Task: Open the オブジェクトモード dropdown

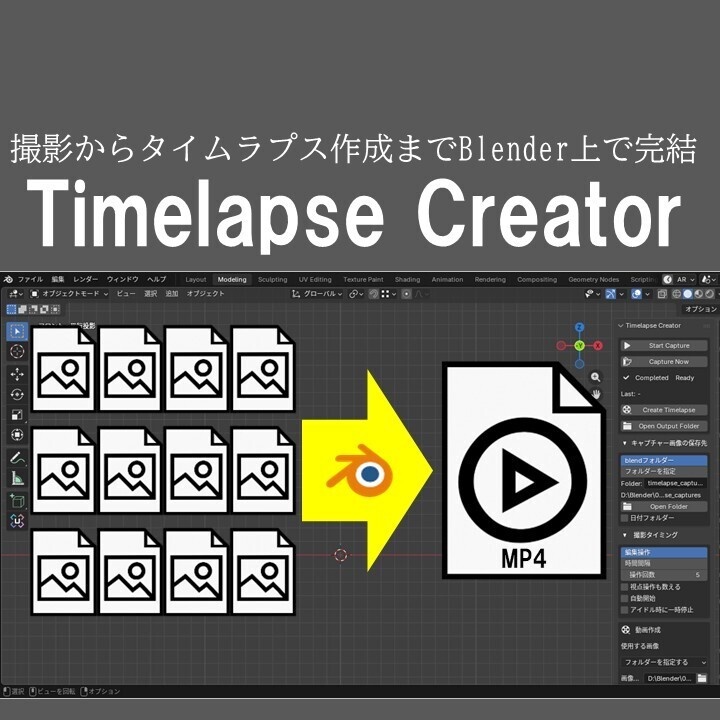Action: 70,294
